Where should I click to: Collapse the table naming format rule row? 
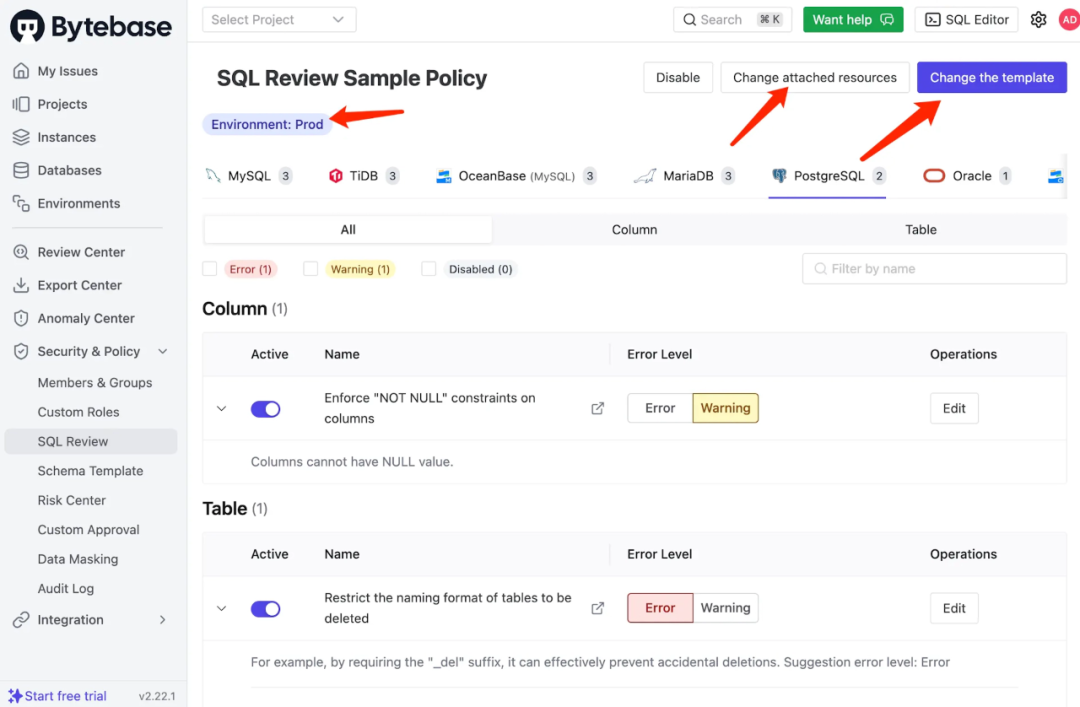(221, 608)
